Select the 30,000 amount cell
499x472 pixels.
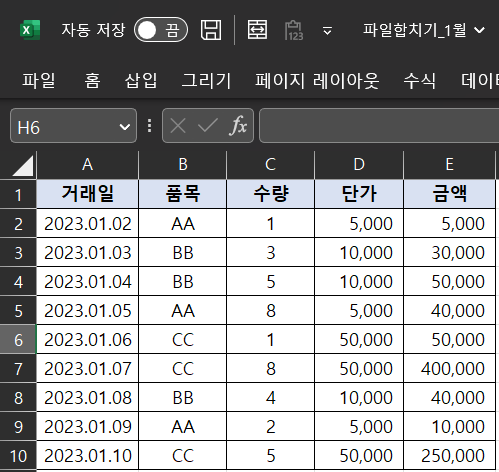[x=449, y=252]
